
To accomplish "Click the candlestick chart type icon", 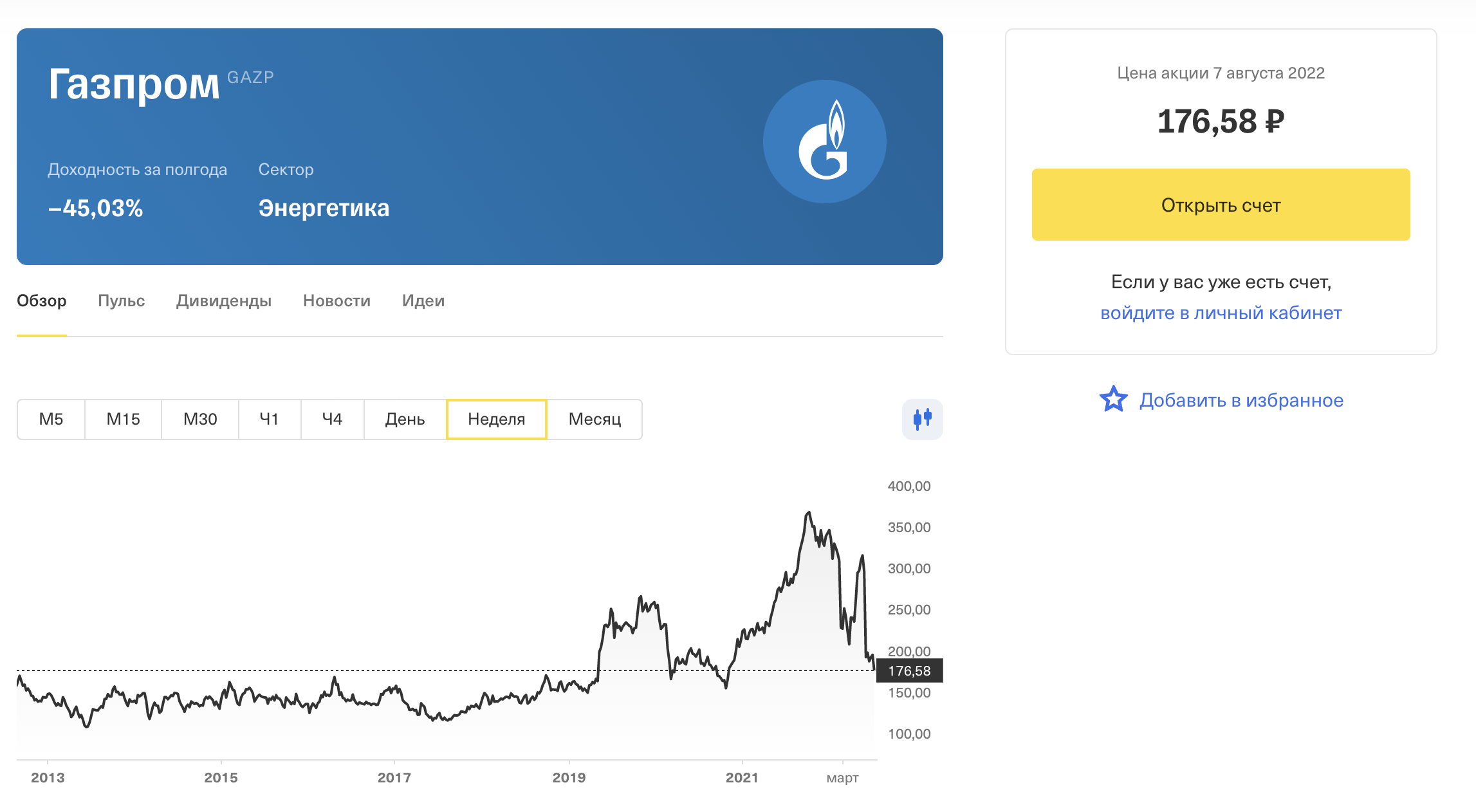I will click(922, 419).
